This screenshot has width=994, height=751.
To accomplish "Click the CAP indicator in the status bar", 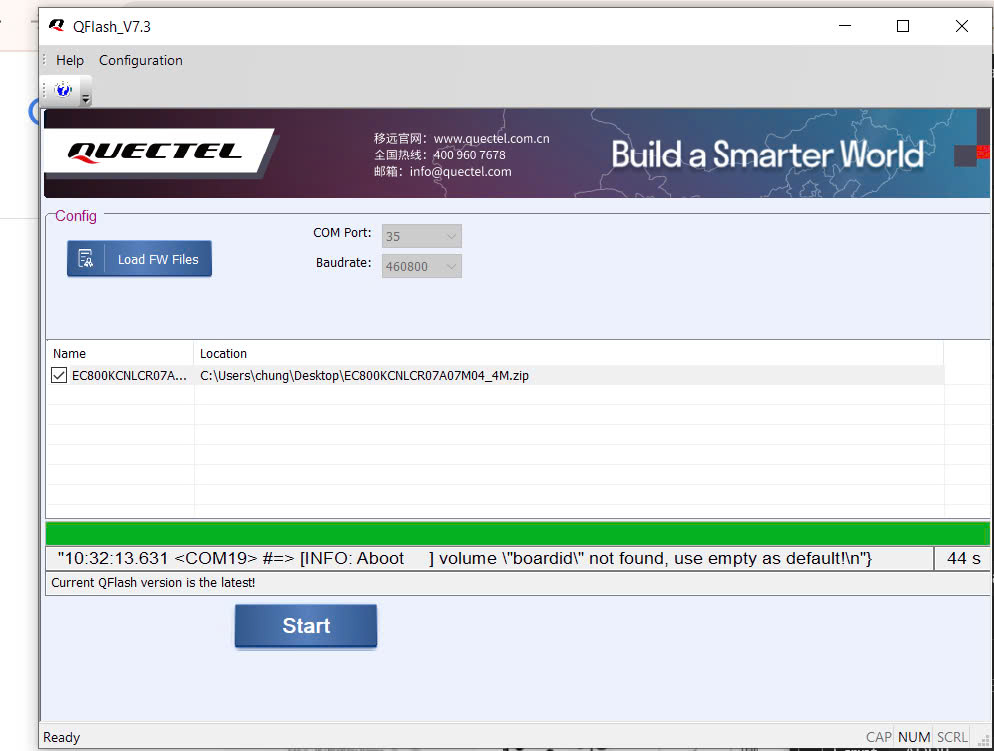I will click(878, 736).
